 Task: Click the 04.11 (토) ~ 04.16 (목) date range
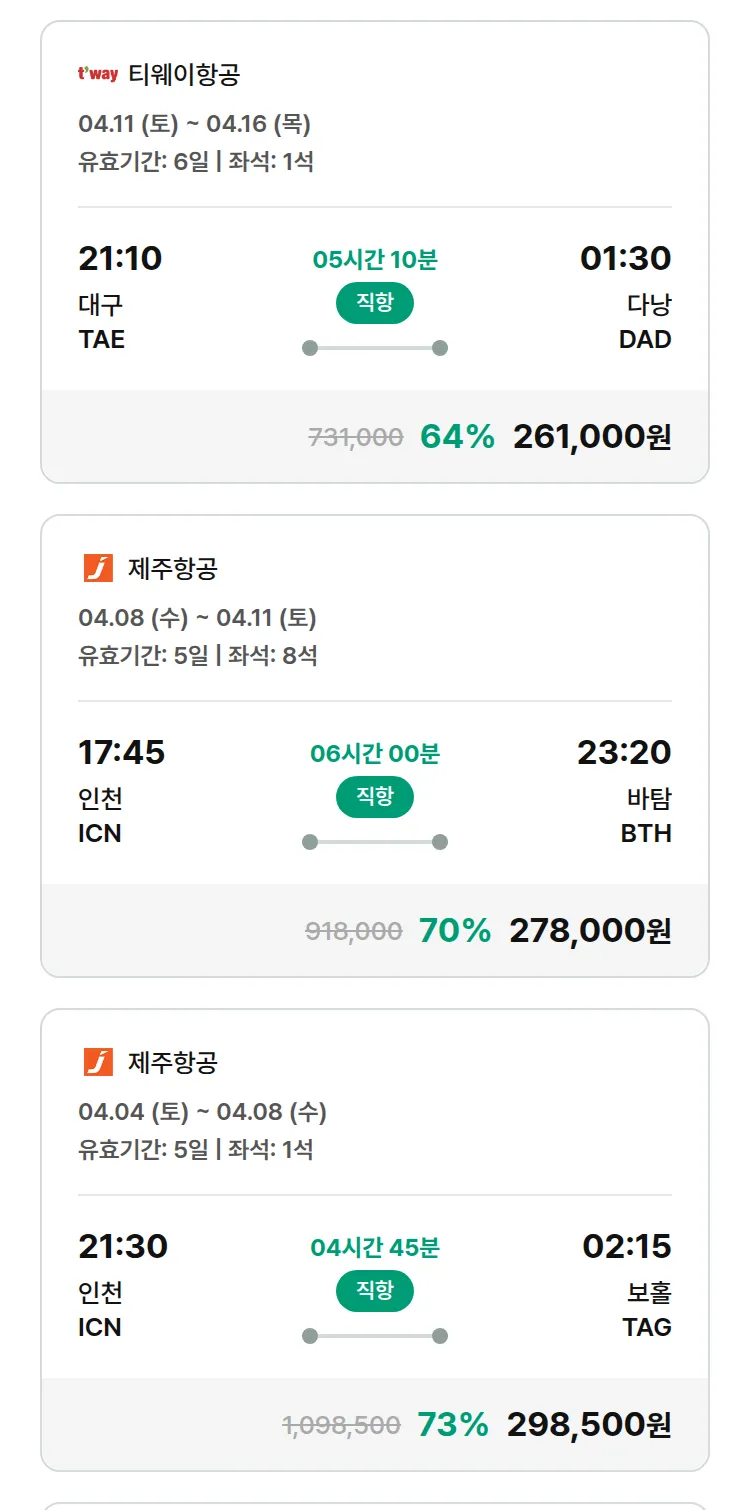pyautogui.click(x=195, y=124)
